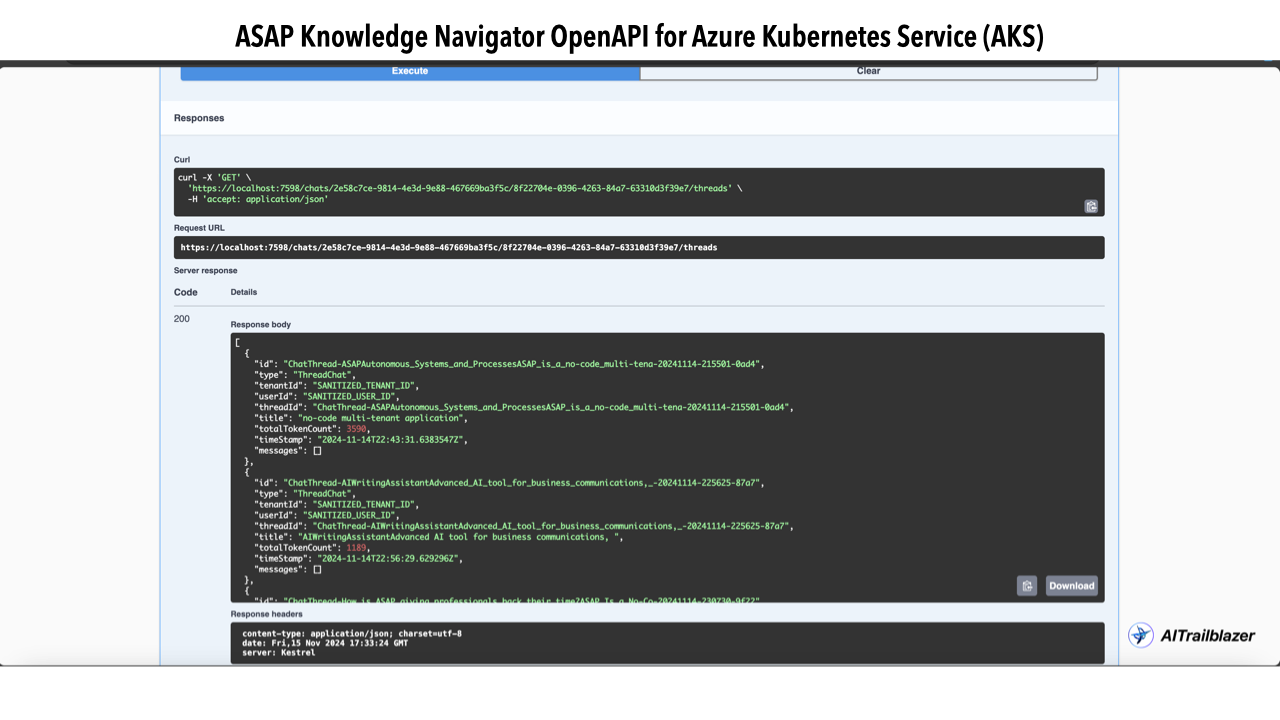Click the Clear button

[x=868, y=71]
